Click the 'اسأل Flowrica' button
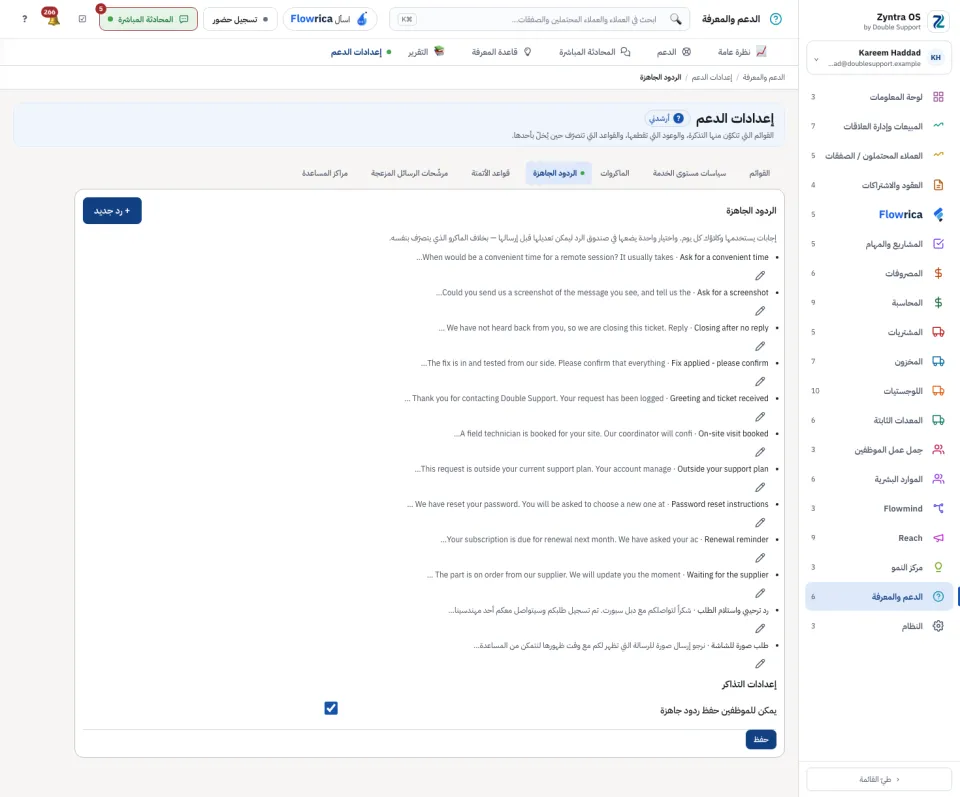Viewport: 960px width, 797px height. click(x=329, y=19)
